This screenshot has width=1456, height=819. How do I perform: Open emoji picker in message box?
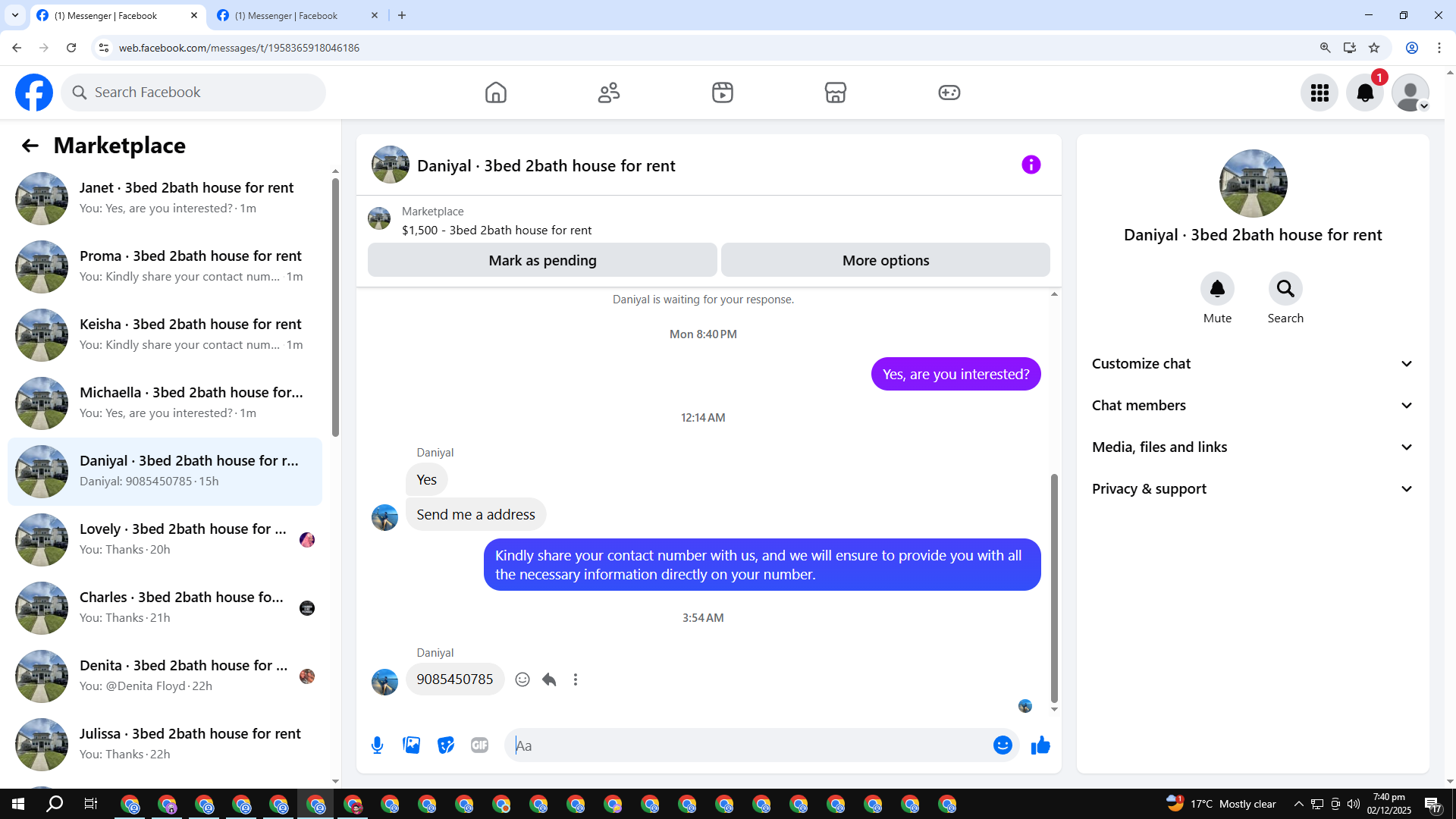pos(1003,745)
